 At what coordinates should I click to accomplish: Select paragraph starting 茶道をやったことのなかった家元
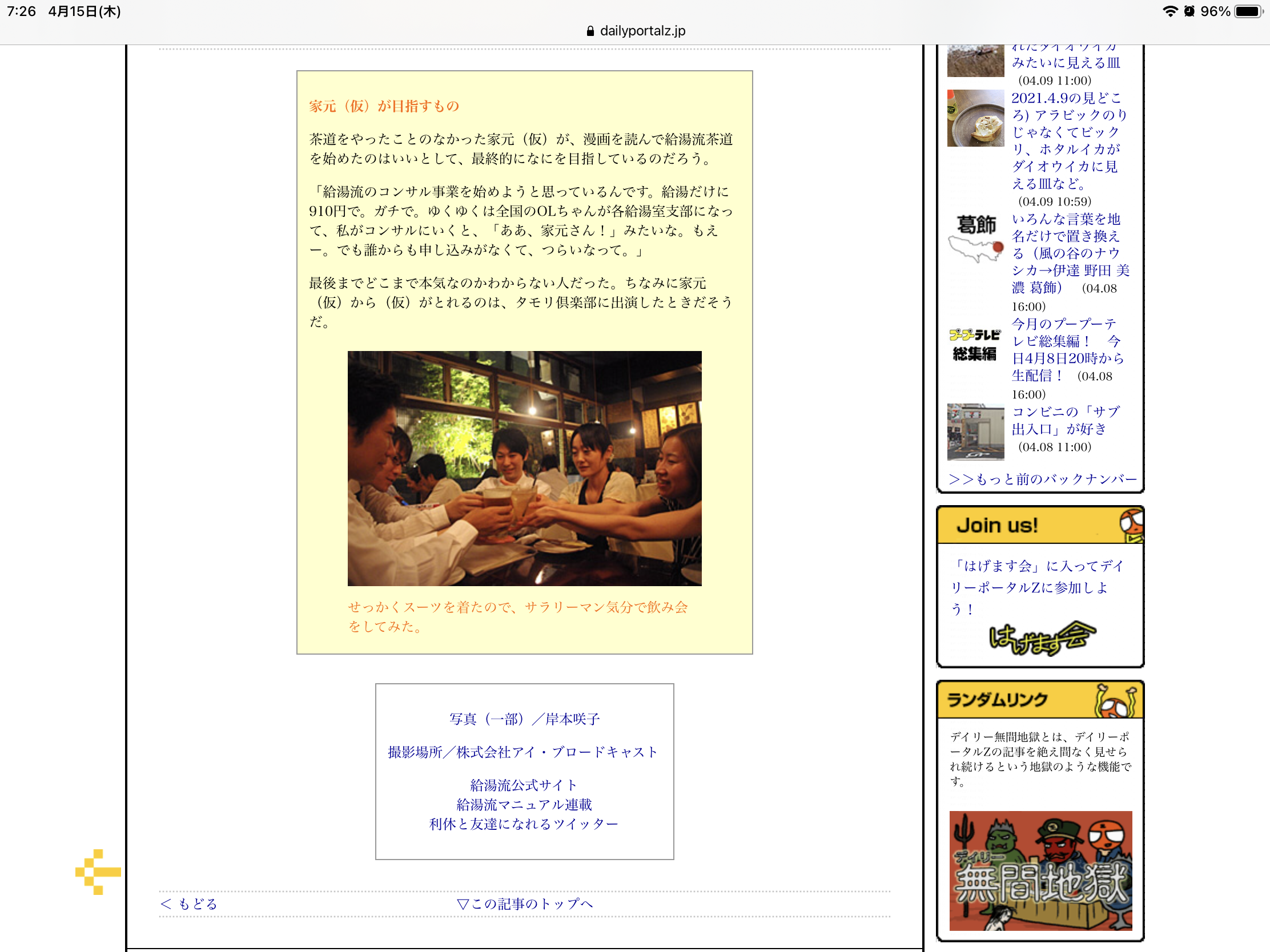[521, 148]
